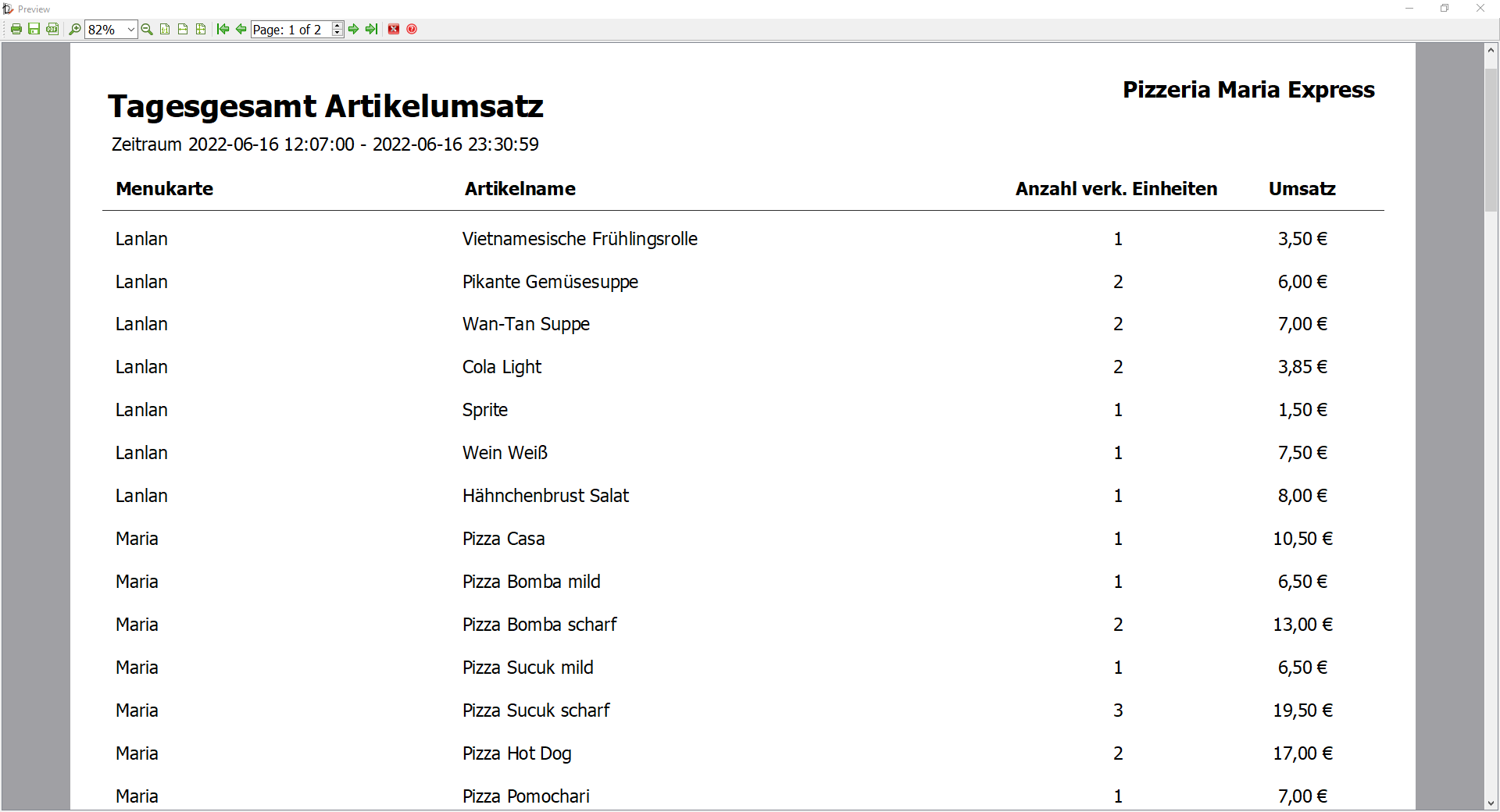This screenshot has height=812, width=1500.
Task: Go to the next page
Action: (354, 29)
